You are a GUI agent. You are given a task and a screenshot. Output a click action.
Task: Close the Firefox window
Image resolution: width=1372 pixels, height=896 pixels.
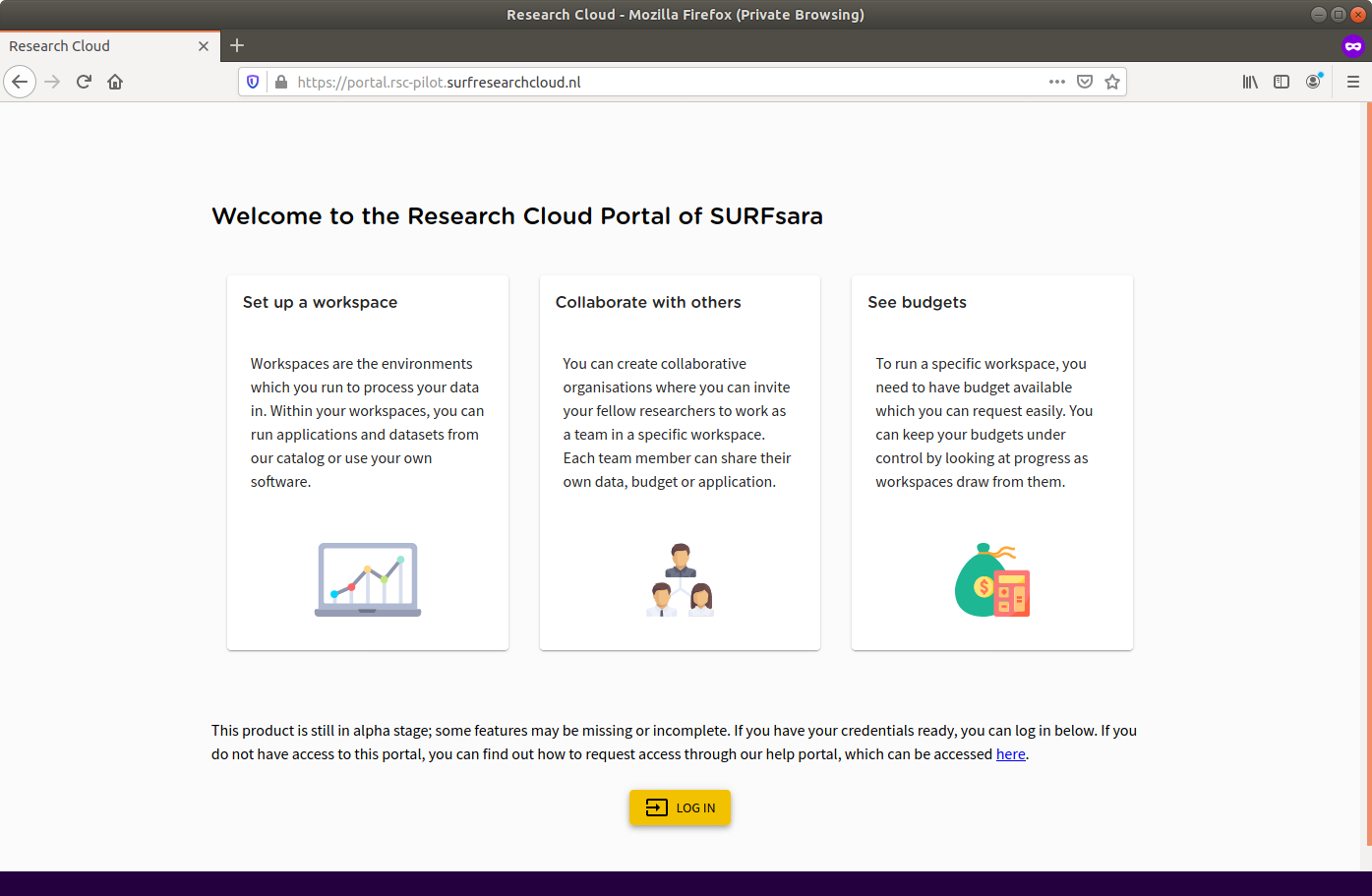coord(1358,15)
